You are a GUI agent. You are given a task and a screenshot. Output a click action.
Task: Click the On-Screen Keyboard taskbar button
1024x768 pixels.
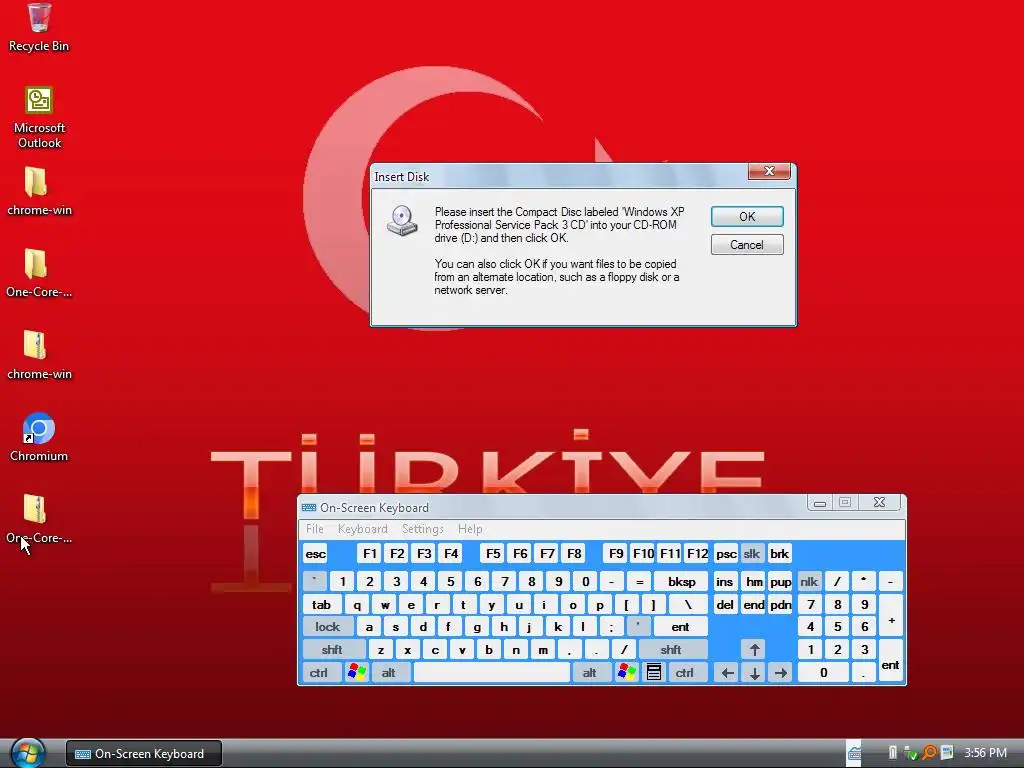[144, 754]
